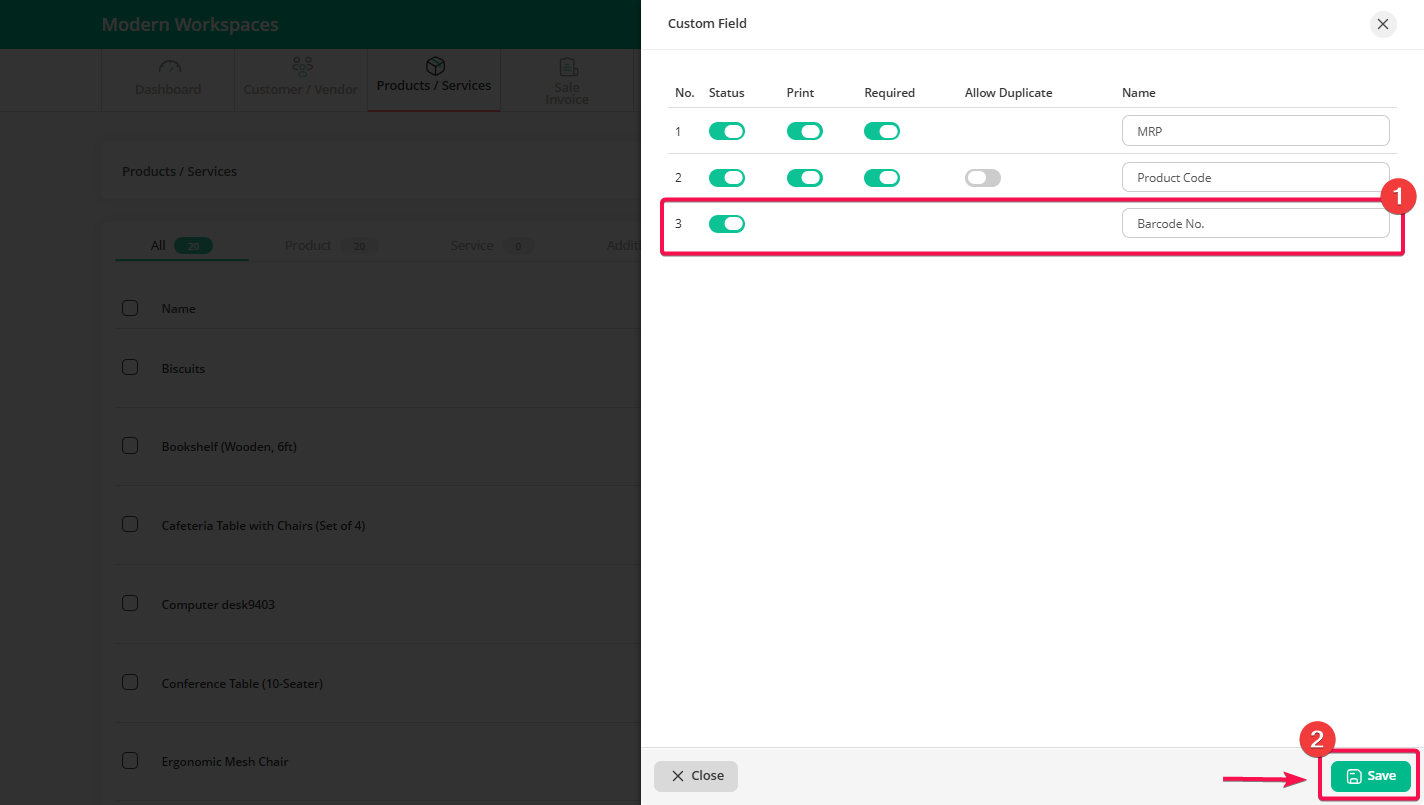Close the Custom Field panel with X icon

pos(1382,24)
